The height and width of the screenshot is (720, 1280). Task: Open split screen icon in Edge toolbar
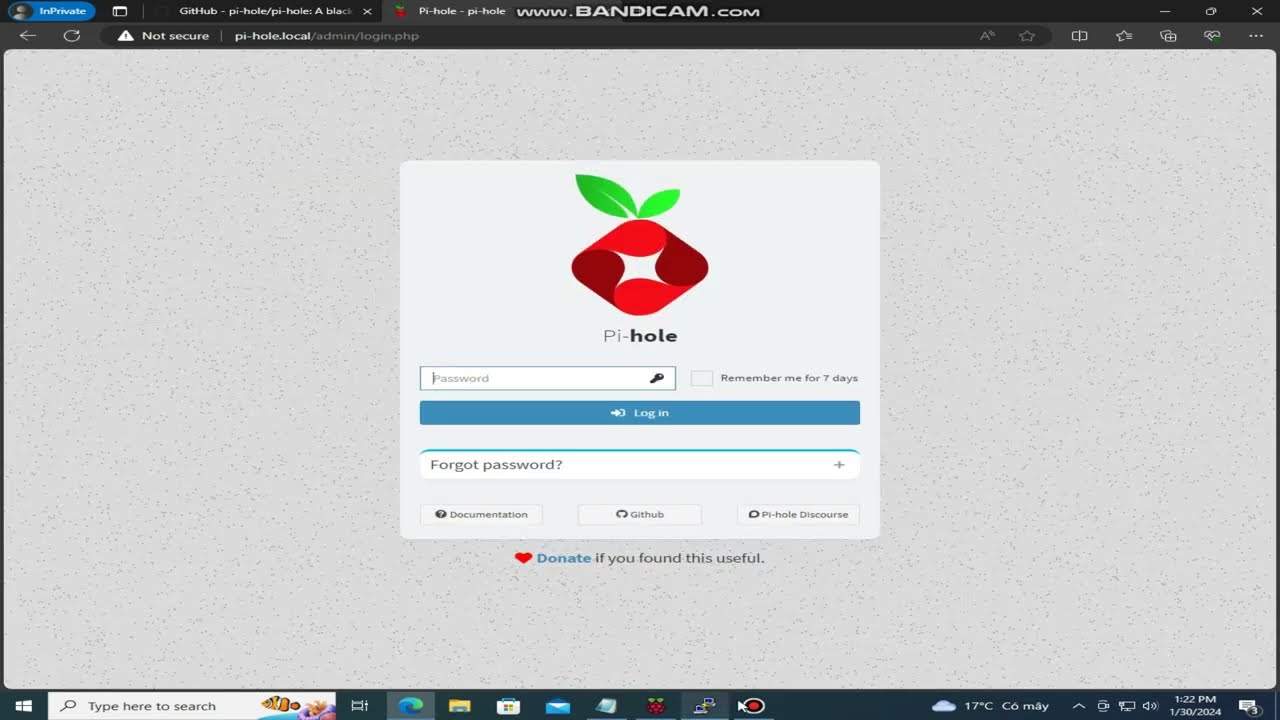pyautogui.click(x=1080, y=36)
